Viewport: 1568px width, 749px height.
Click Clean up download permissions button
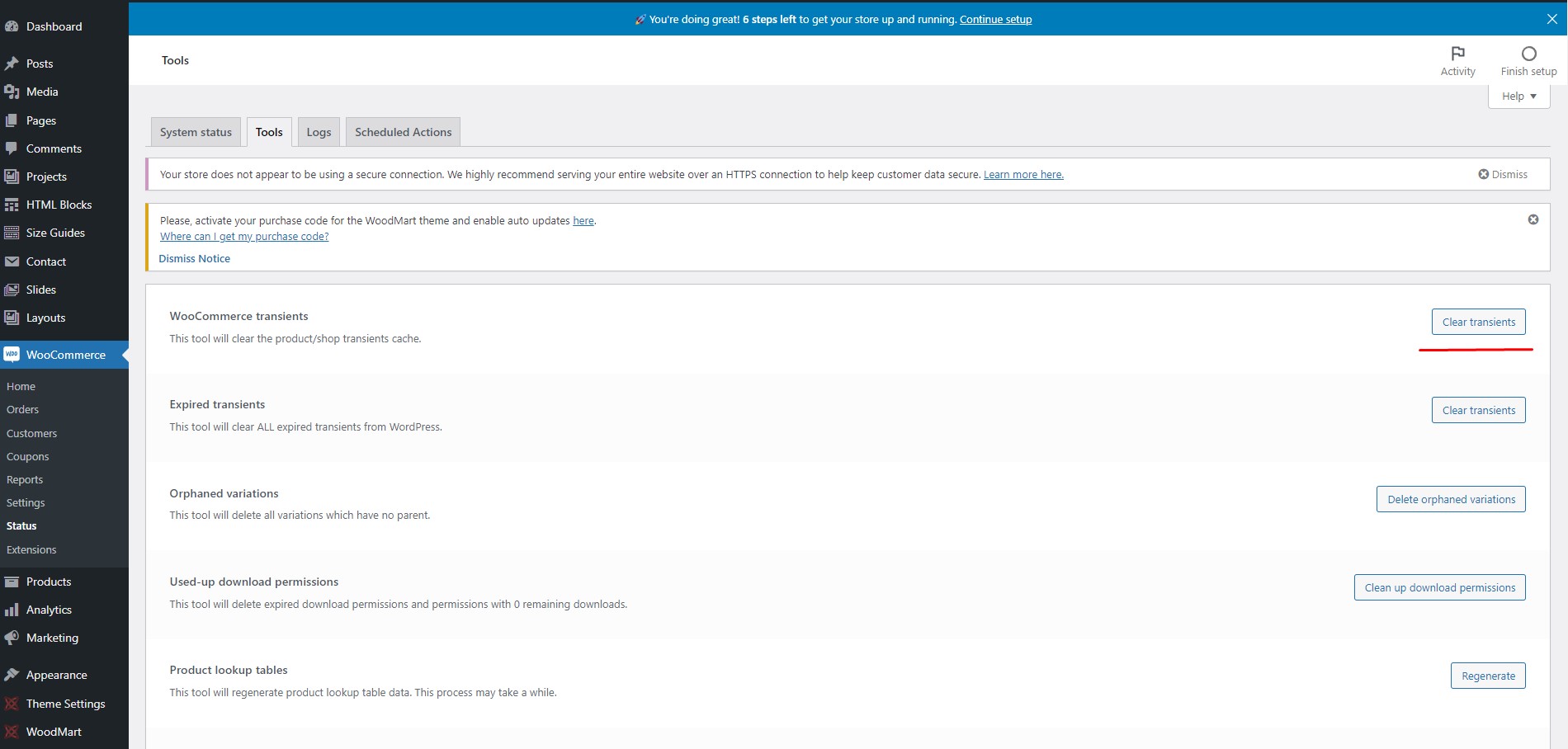1439,587
